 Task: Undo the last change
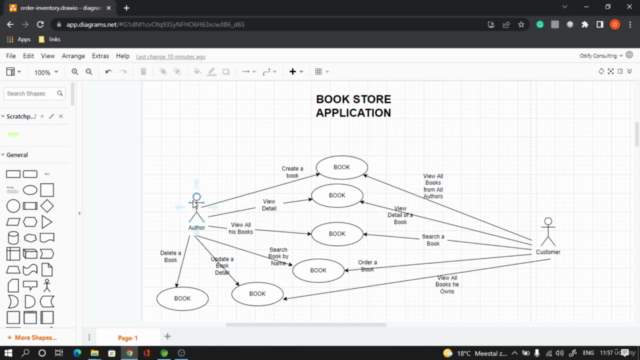[108, 72]
